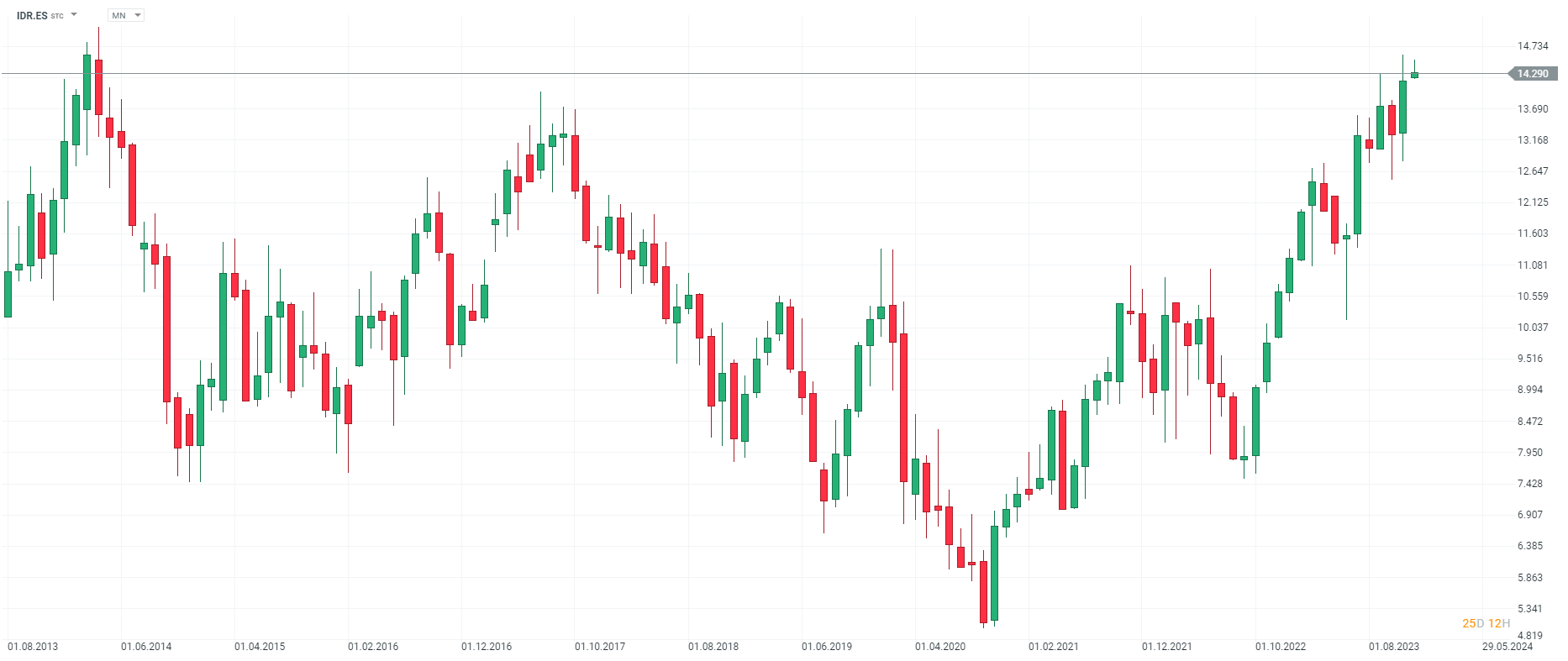
Task: Select the 01.12.2021 time axis label
Action: [x=1167, y=647]
